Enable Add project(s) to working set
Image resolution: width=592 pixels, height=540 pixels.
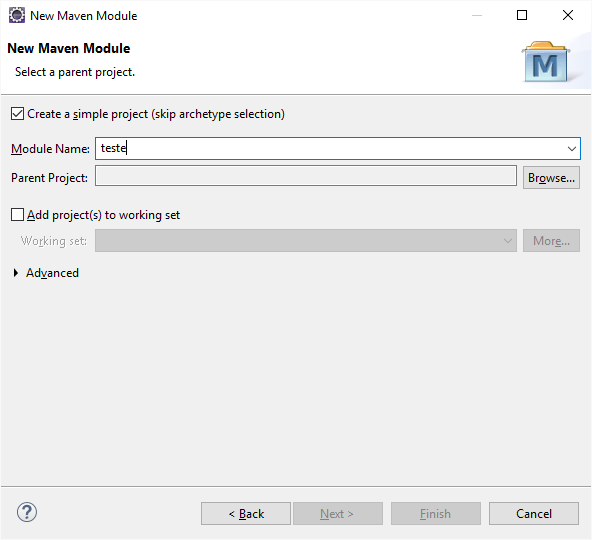point(17,214)
